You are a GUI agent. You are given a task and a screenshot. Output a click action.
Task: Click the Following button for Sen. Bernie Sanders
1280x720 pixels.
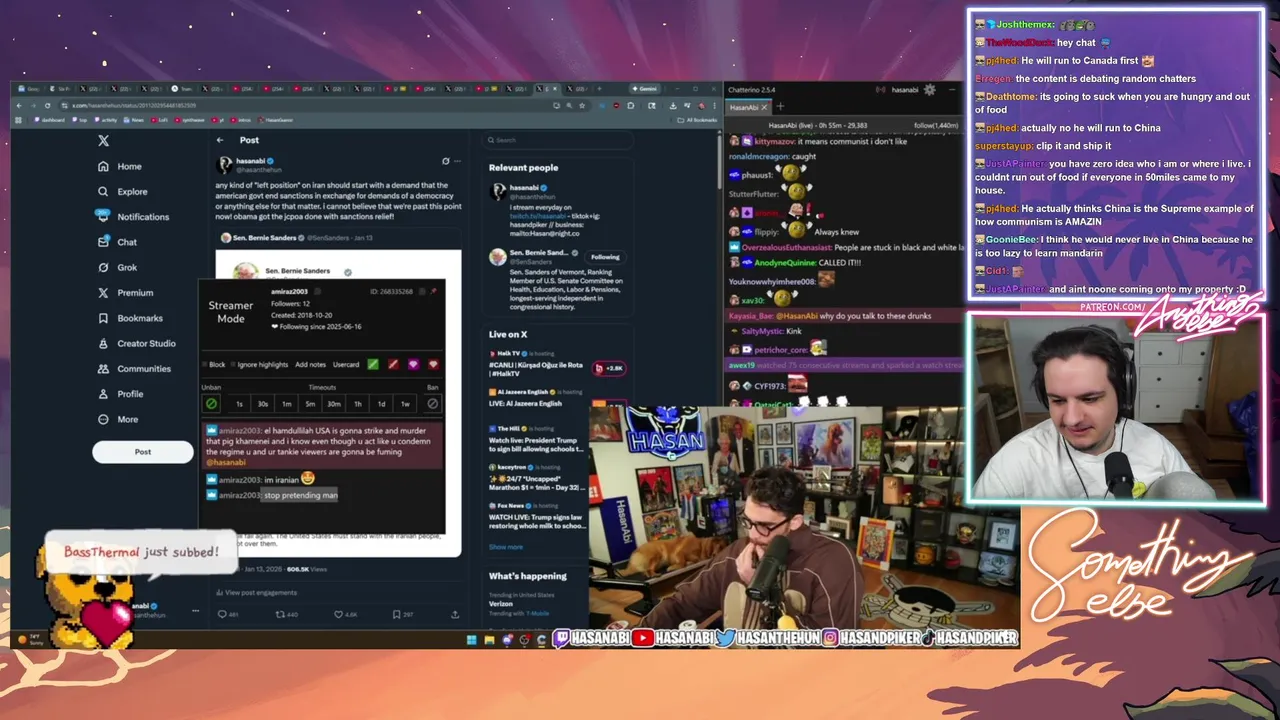(605, 257)
